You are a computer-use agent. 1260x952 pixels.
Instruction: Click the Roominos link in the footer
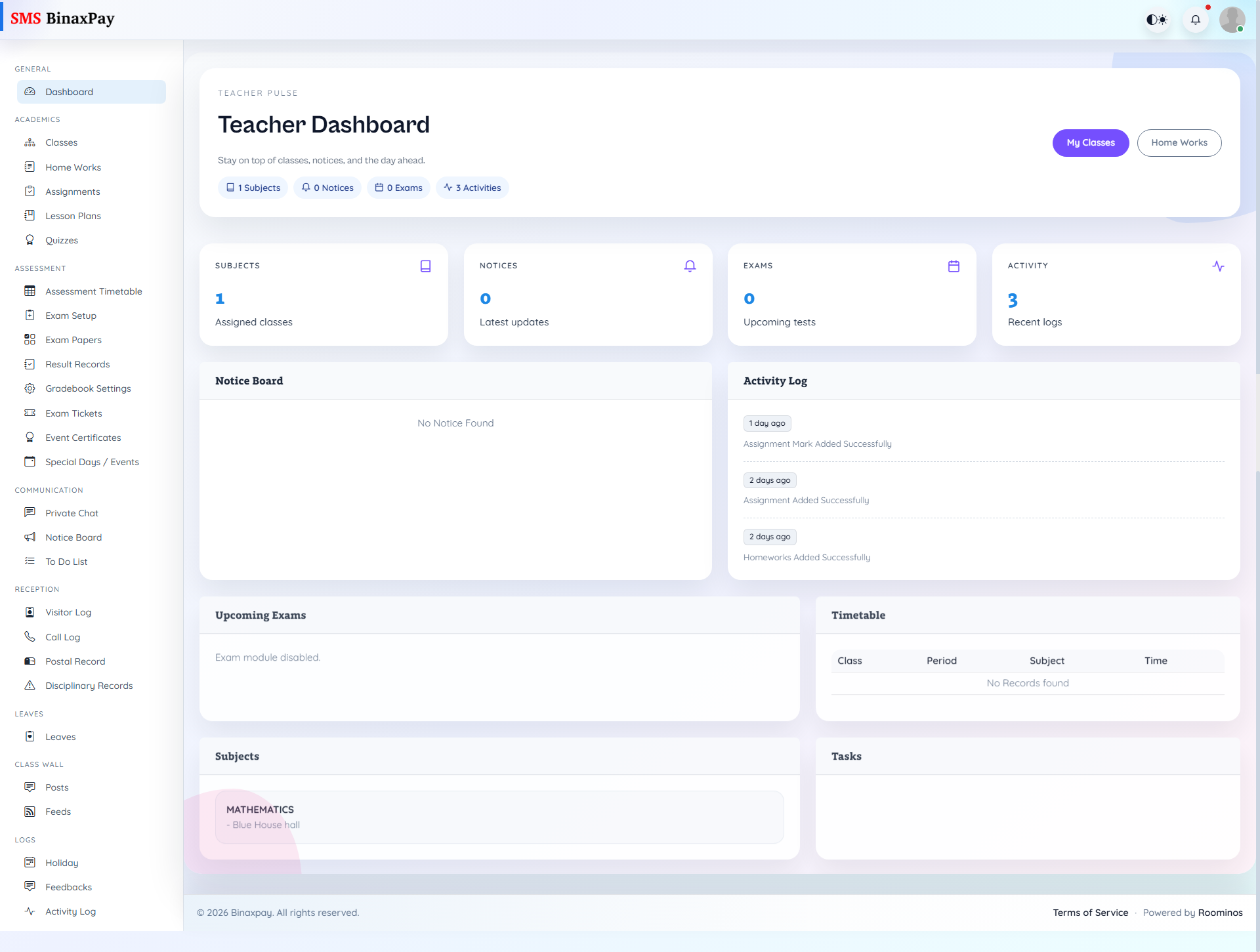pos(1221,913)
